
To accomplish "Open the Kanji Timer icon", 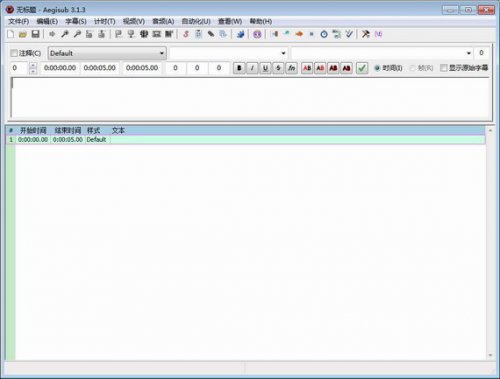I will tap(337, 34).
